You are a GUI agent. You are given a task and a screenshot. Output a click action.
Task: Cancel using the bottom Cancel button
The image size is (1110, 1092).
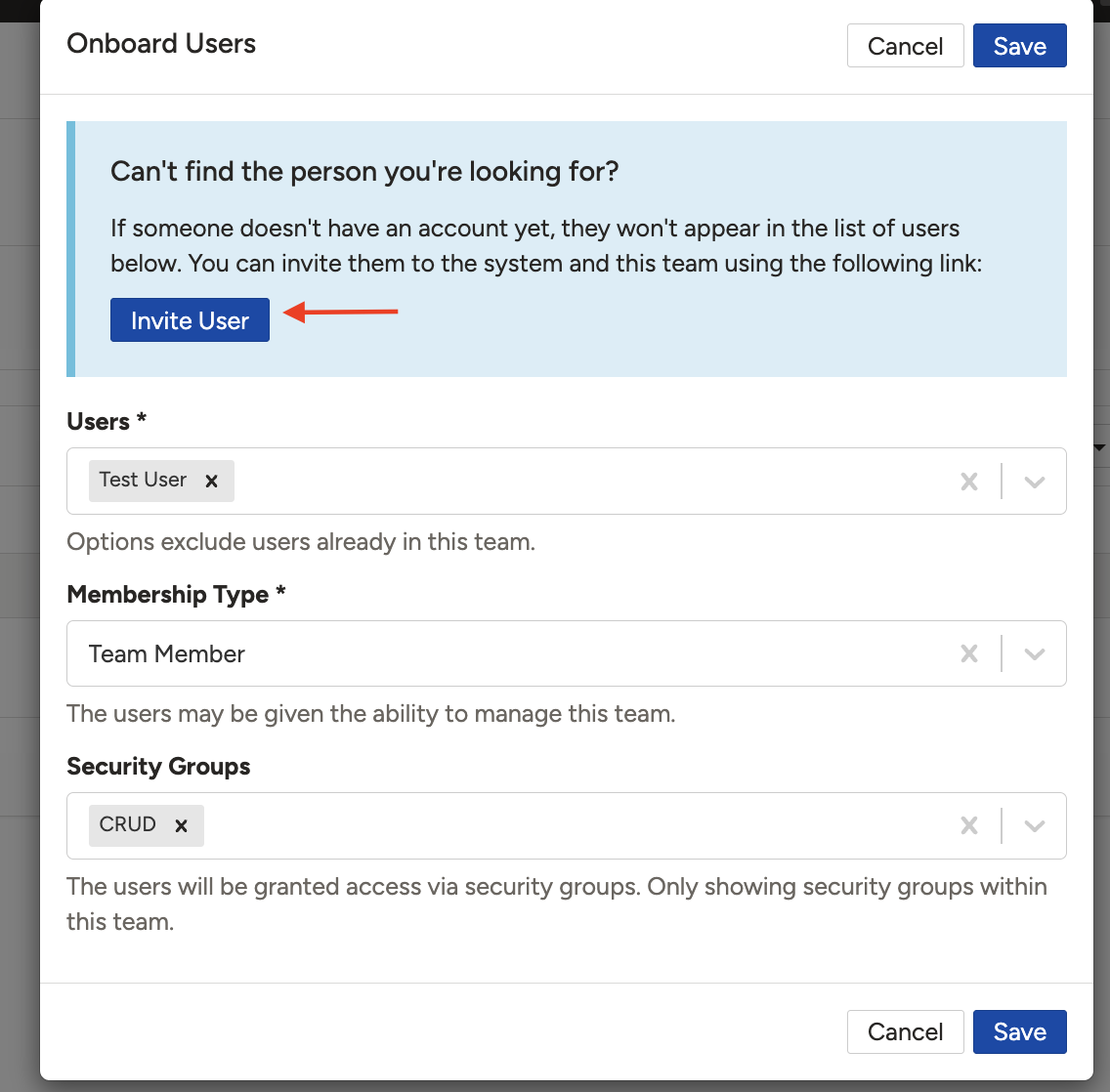[906, 1031]
